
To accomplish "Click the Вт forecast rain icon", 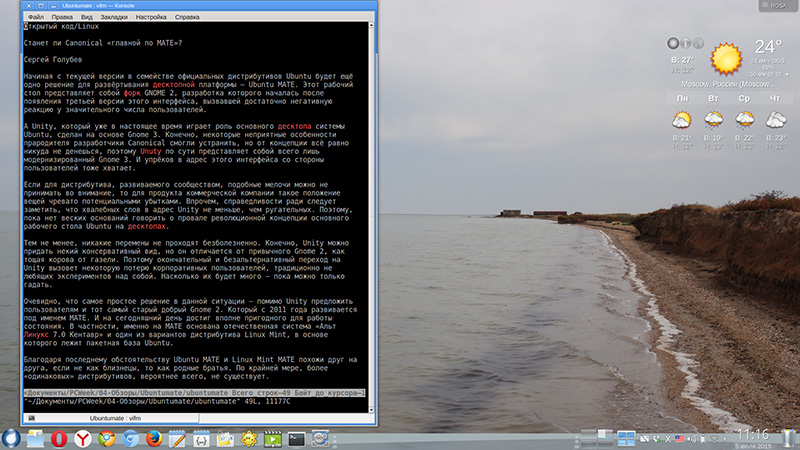I will pos(713,120).
